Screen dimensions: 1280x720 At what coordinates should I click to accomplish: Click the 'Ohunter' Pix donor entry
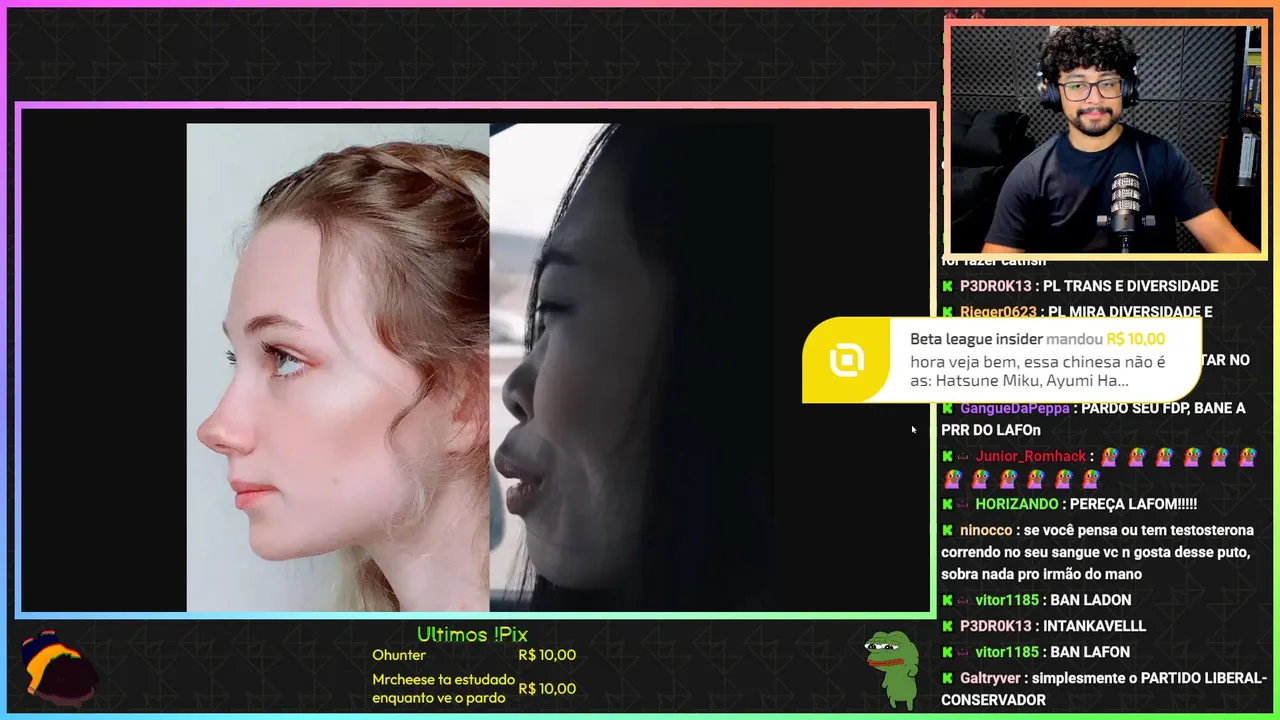tap(399, 655)
